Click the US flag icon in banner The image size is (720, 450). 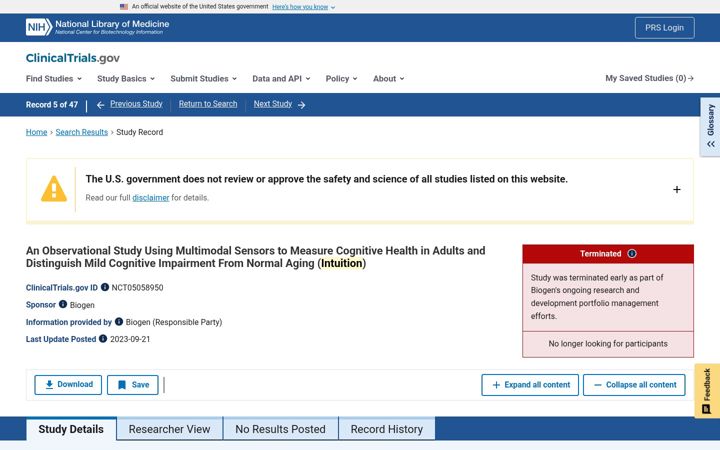point(124,7)
